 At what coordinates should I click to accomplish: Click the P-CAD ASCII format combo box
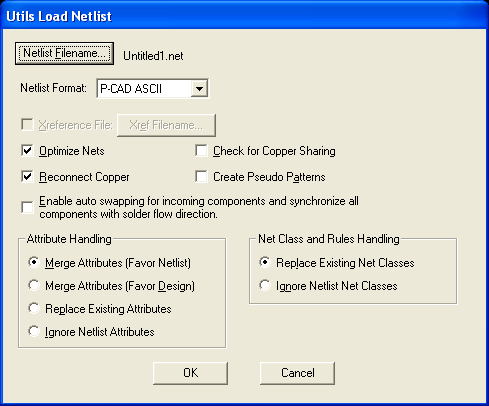coord(153,89)
